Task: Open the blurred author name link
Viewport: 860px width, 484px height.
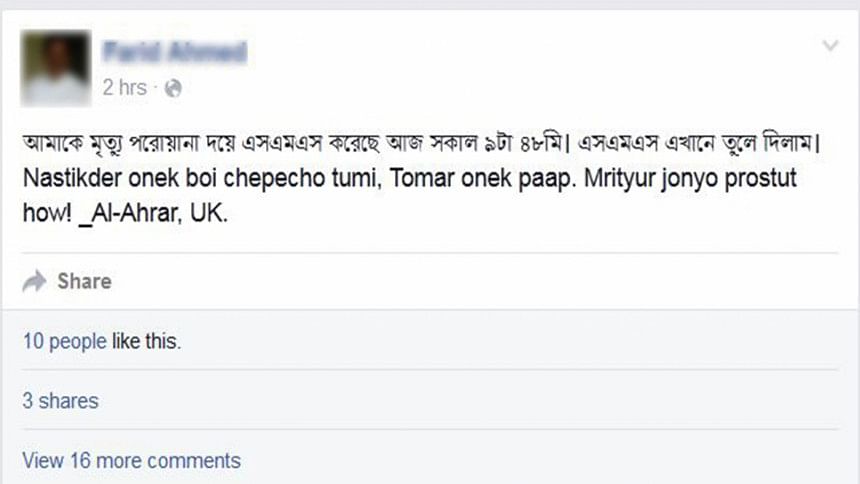Action: [x=174, y=51]
